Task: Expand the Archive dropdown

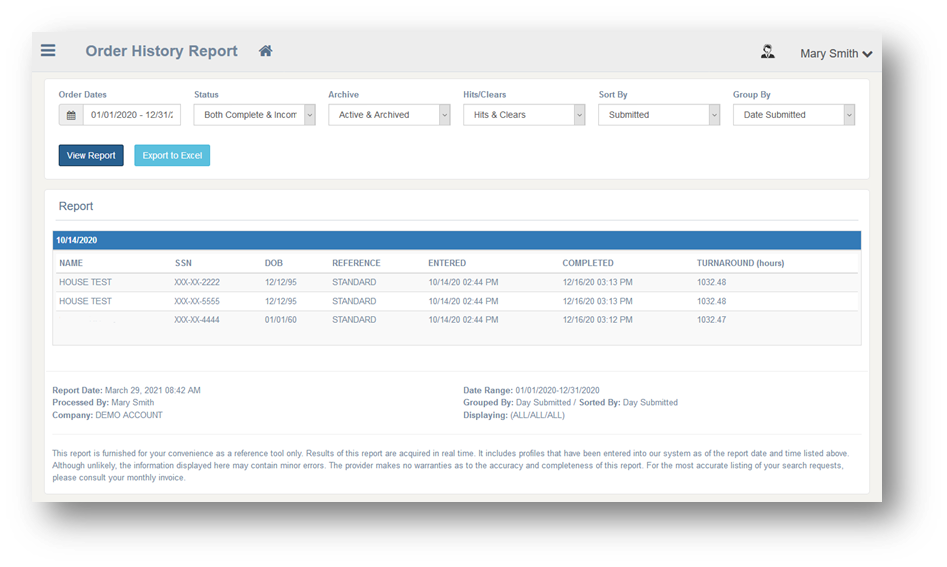Action: click(390, 115)
